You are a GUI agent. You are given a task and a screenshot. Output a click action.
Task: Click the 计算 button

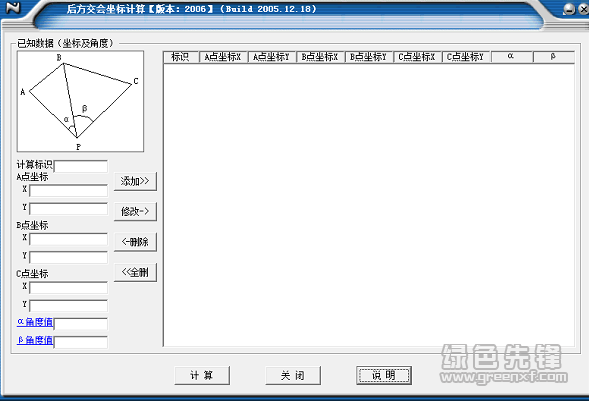[202, 375]
